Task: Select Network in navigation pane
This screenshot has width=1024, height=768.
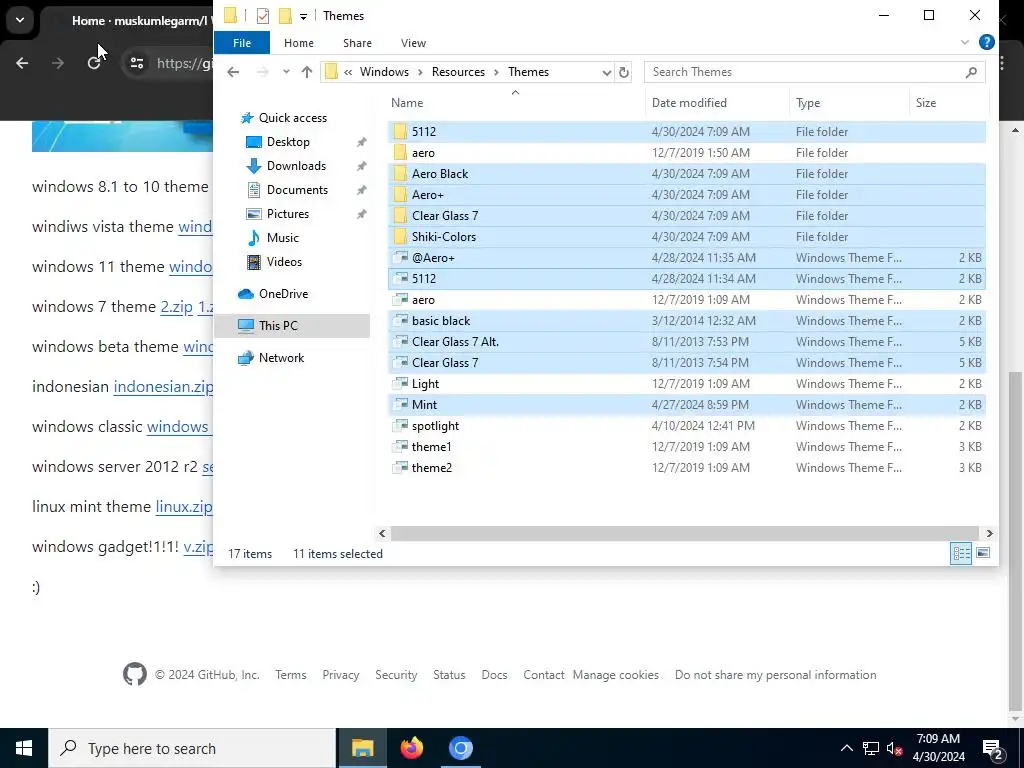Action: [x=281, y=358]
